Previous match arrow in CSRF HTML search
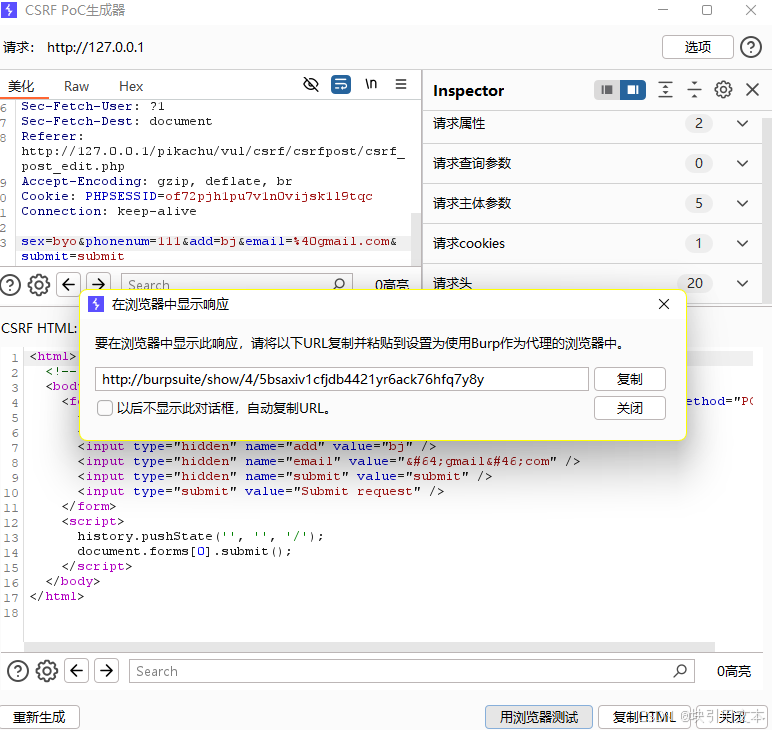This screenshot has height=730, width=772. pos(76,670)
